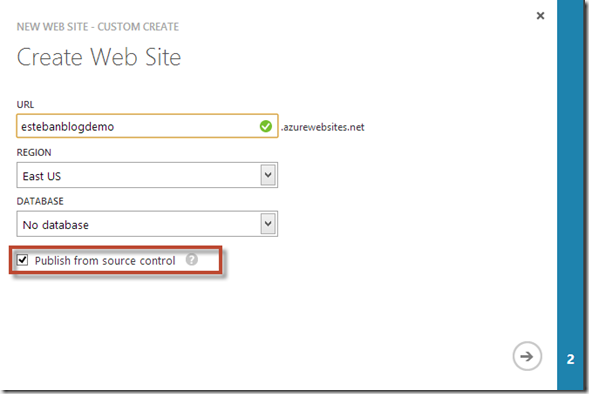
Task: Click the next step arrow button
Action: [x=527, y=356]
